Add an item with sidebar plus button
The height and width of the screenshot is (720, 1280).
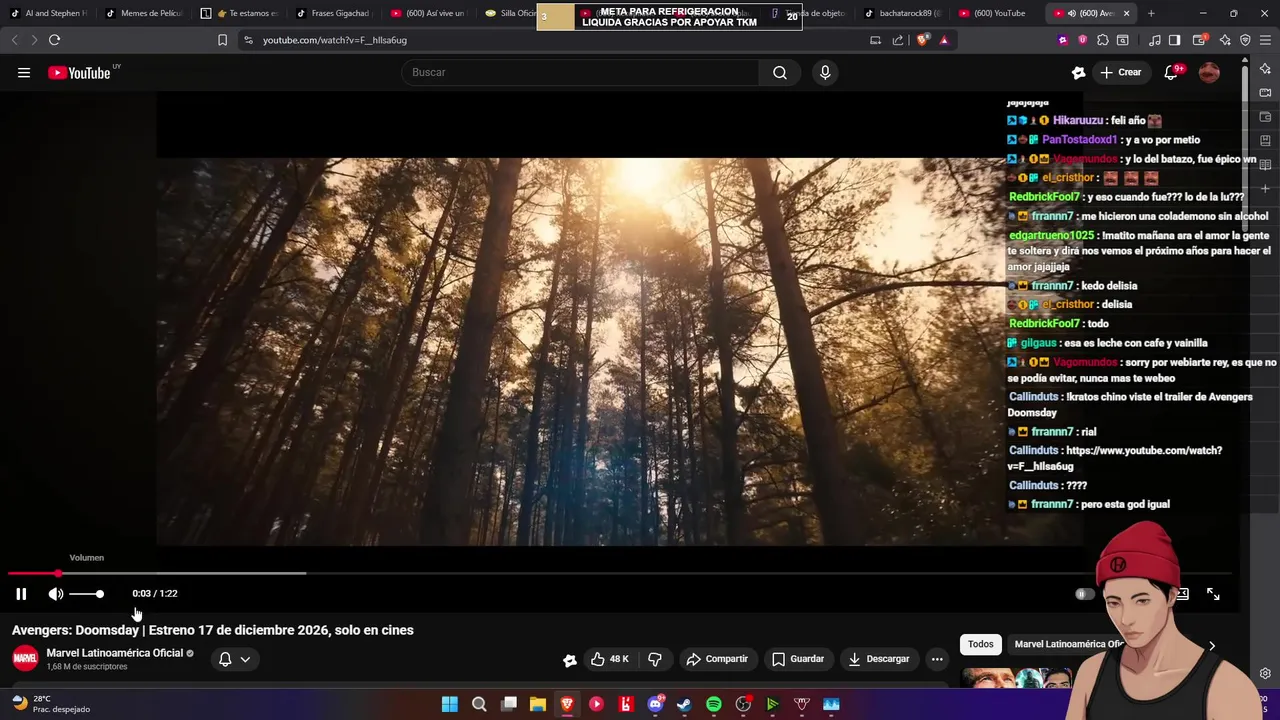pos(1265,188)
